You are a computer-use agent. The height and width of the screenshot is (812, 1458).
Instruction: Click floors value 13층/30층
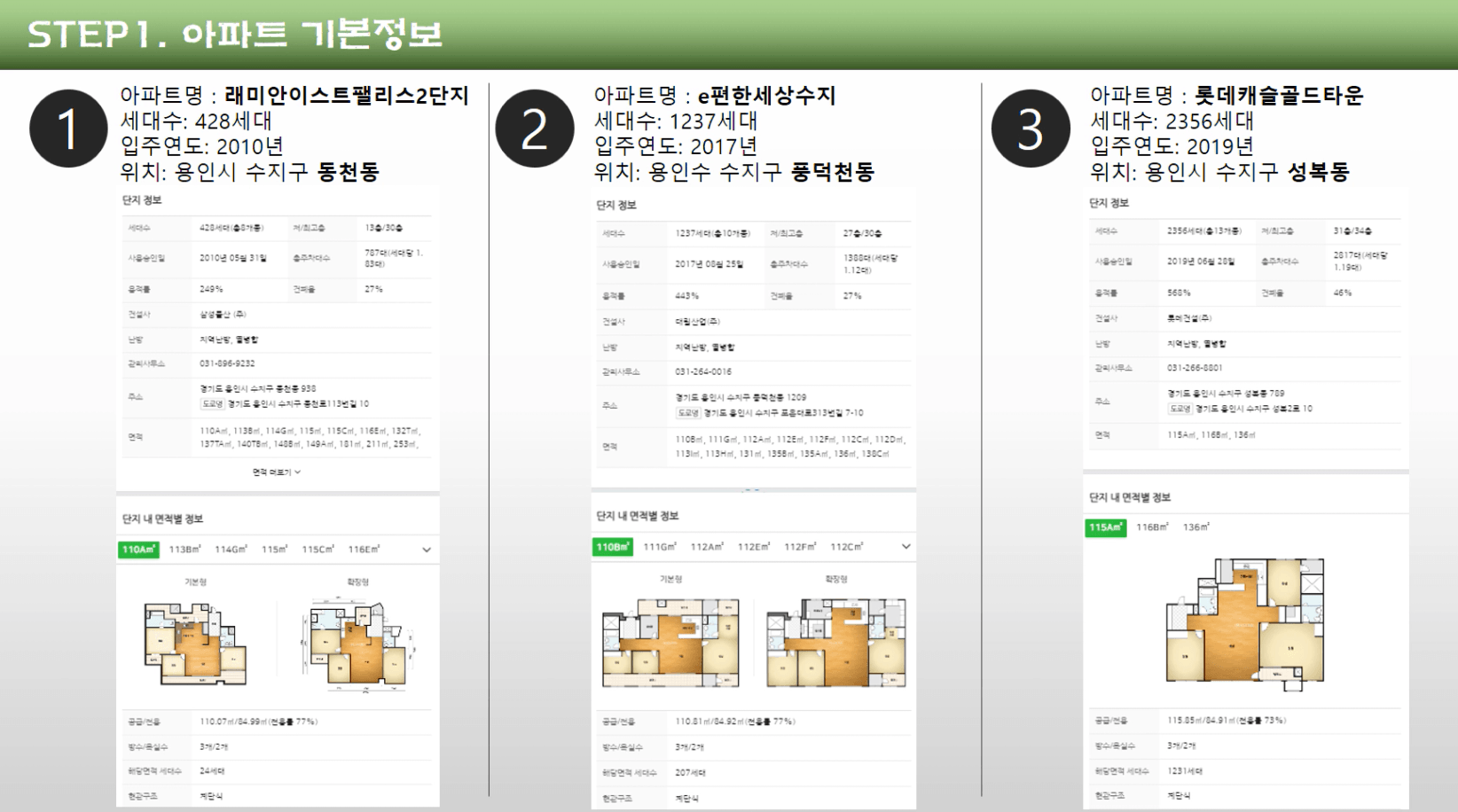pos(383,228)
